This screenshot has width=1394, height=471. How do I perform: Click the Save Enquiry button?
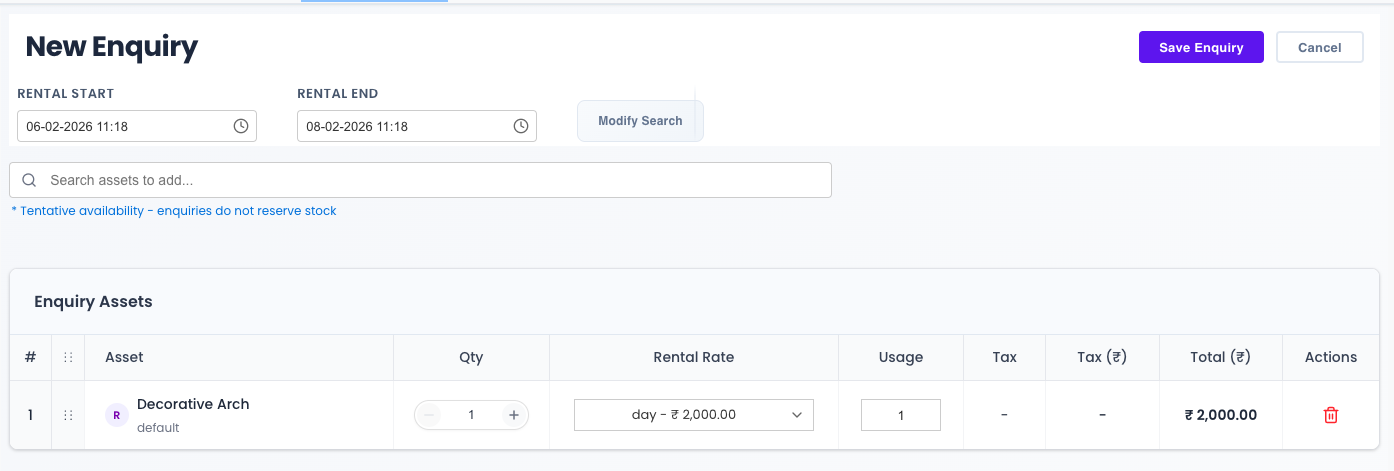[1201, 47]
